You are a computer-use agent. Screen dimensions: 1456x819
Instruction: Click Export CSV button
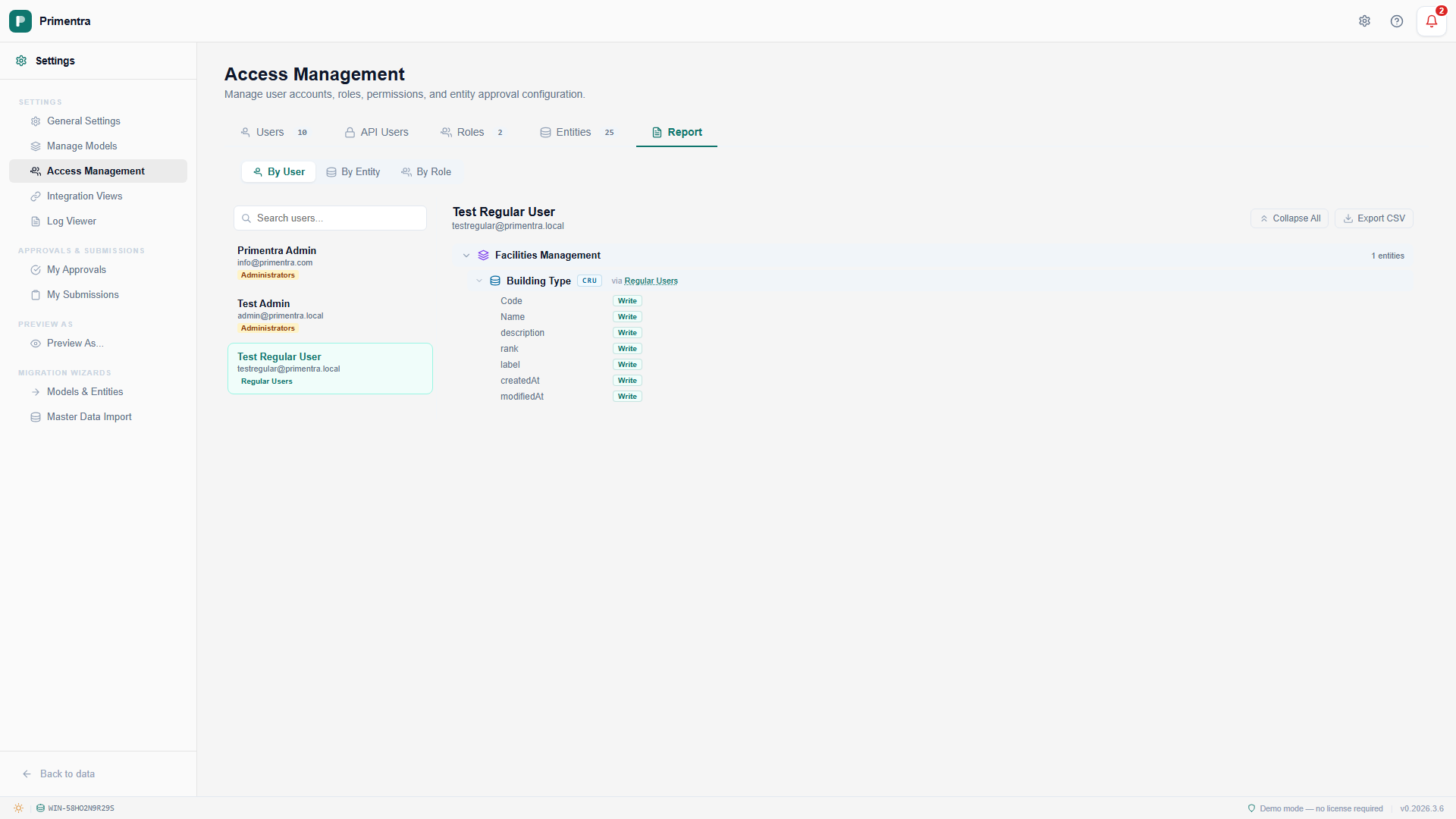[x=1373, y=218]
